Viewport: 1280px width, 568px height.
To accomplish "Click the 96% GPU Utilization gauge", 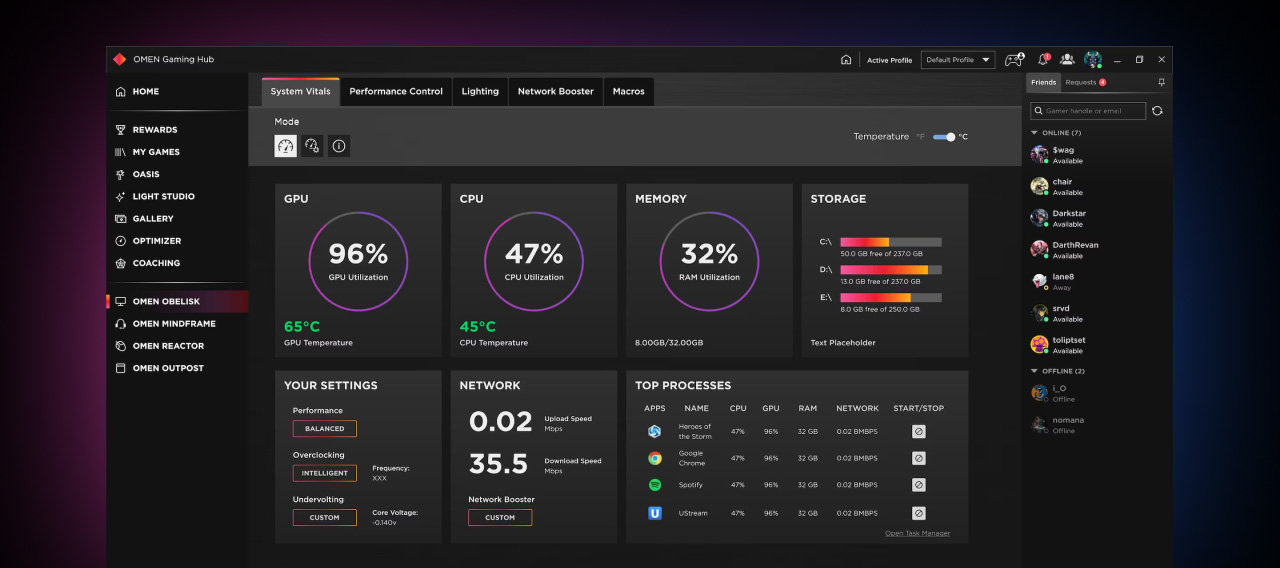I will tap(358, 261).
